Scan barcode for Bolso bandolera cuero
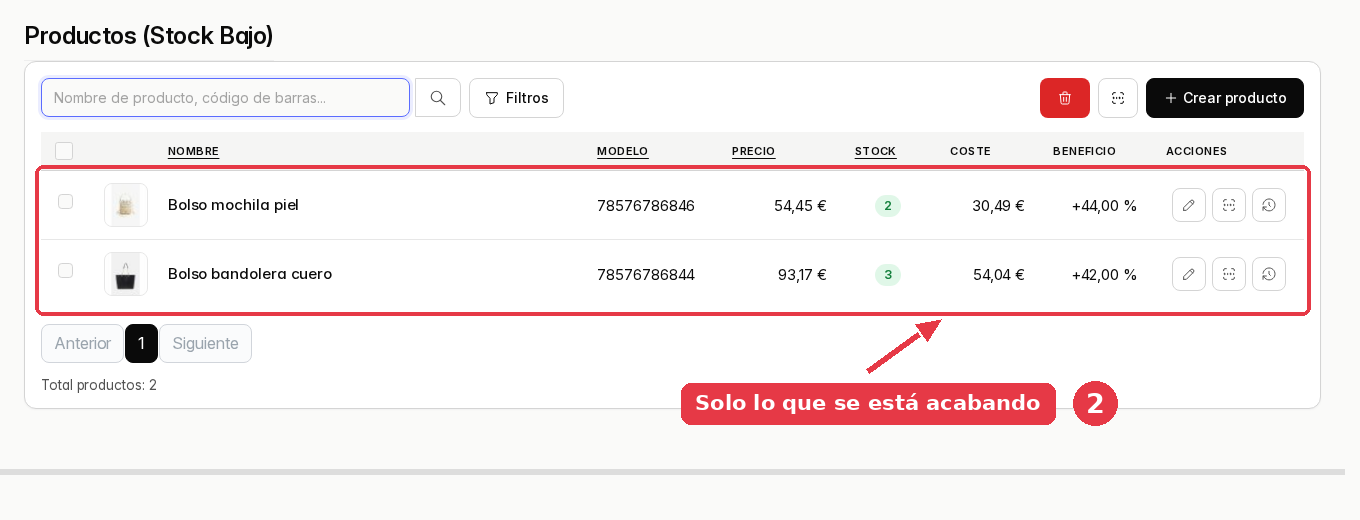The image size is (1360, 520). pos(1229,274)
